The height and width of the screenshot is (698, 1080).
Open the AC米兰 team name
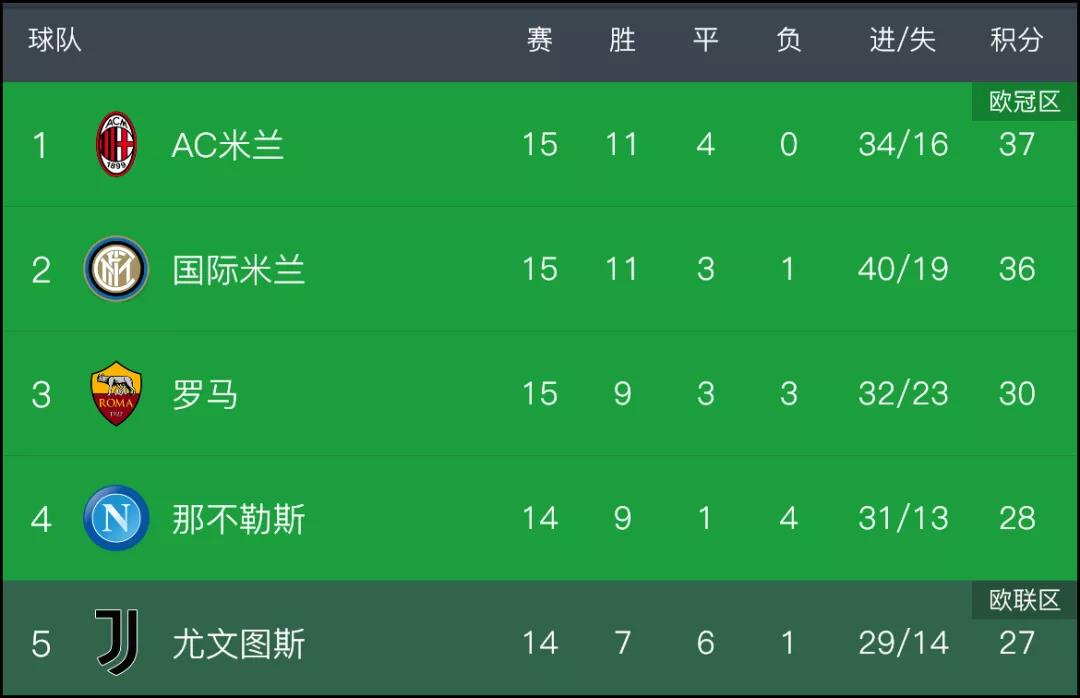(x=228, y=145)
